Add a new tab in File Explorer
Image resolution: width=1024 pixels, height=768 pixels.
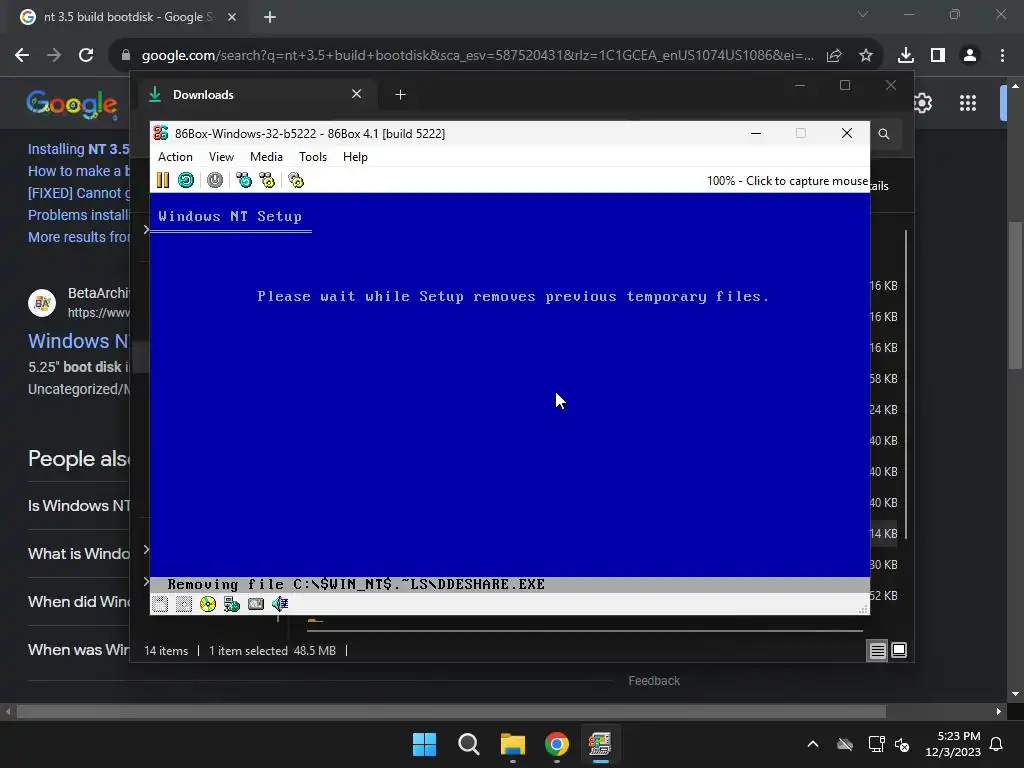pyautogui.click(x=400, y=95)
